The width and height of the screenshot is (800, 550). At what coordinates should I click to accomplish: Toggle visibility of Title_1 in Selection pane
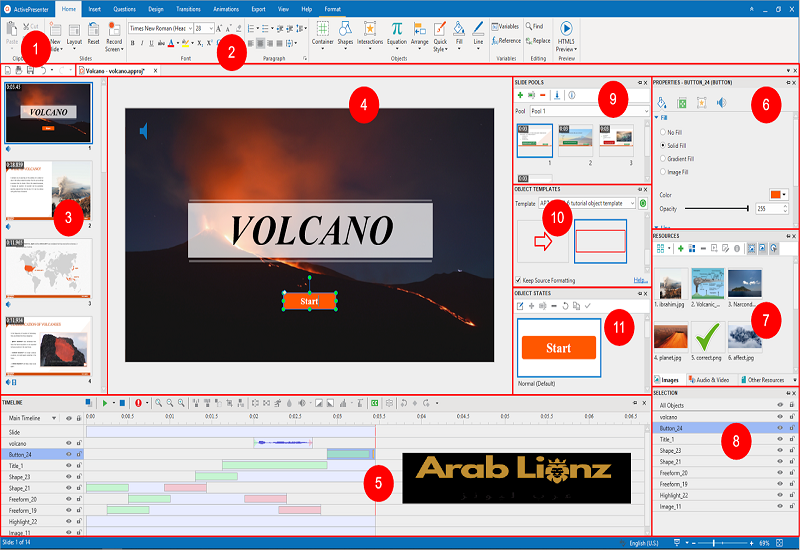(780, 439)
